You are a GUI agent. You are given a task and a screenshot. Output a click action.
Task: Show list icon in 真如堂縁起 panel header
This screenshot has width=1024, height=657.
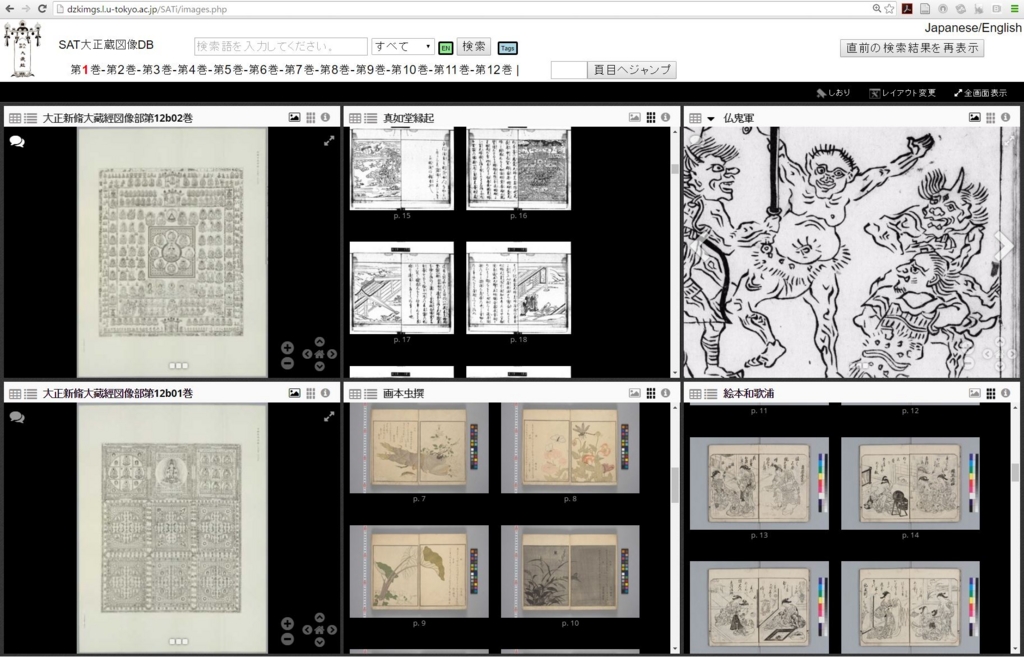[370, 118]
